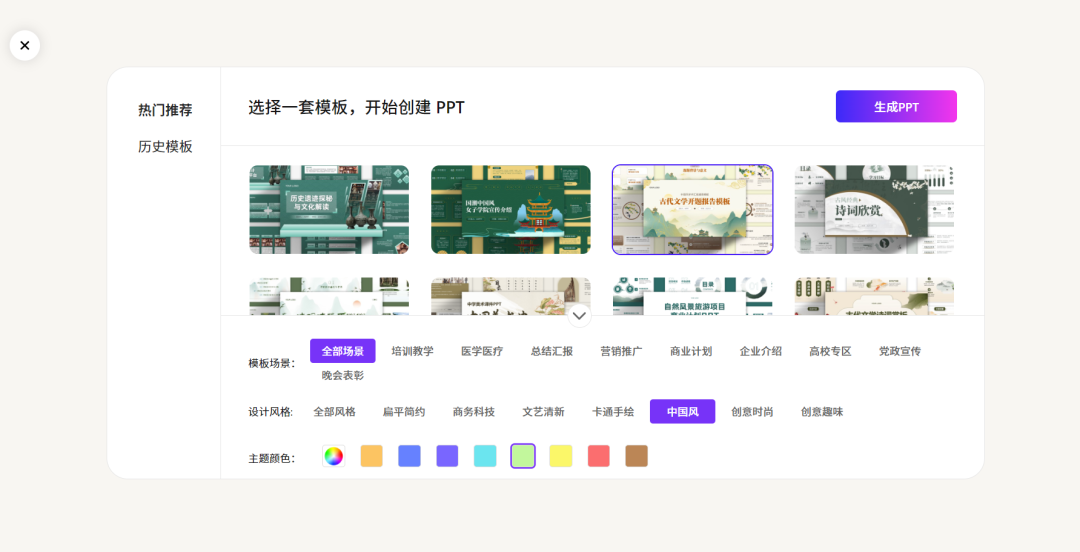This screenshot has width=1080, height=552.
Task: Pick the cyan theme color swatch
Action: (x=485, y=456)
